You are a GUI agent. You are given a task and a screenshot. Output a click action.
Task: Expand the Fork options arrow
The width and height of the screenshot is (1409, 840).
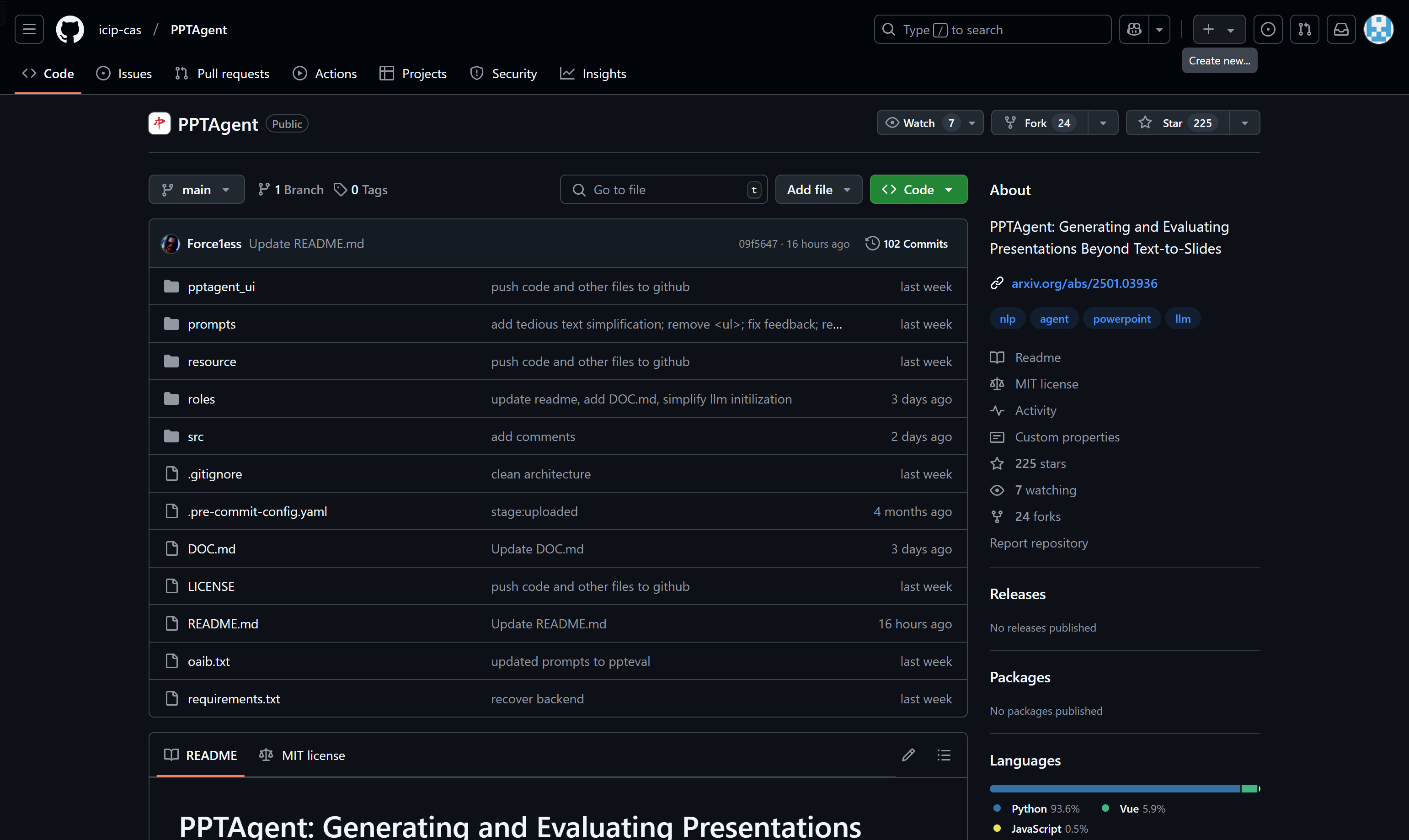point(1103,123)
